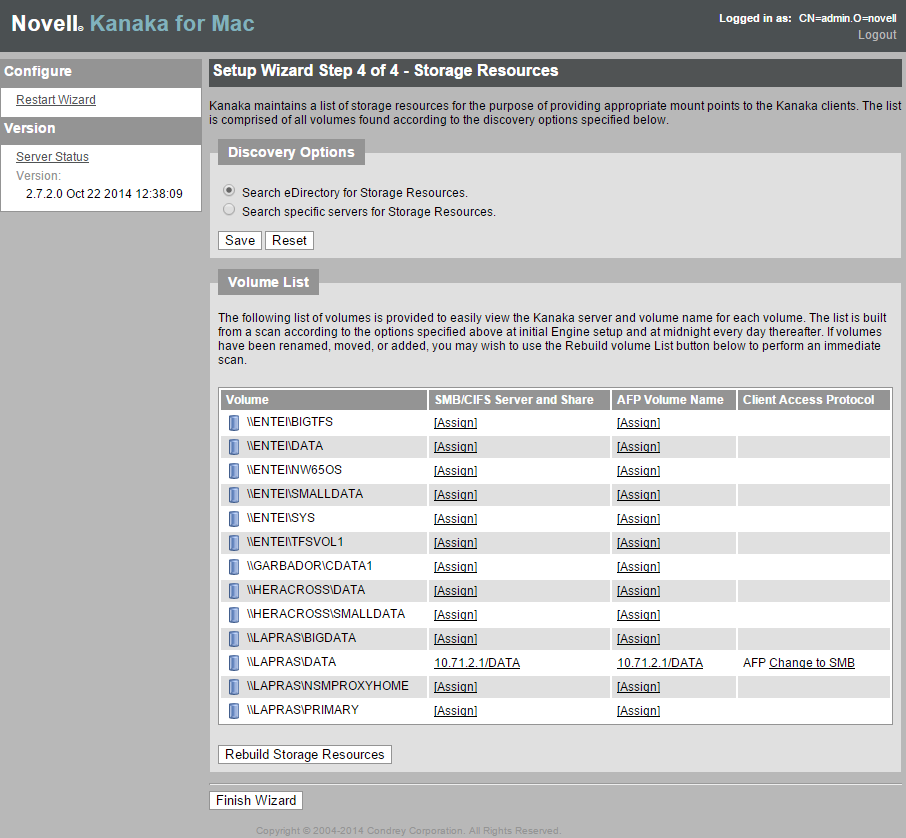Click the \\LAPRAS\PRIMARY volume icon
906x838 pixels.
click(234, 711)
